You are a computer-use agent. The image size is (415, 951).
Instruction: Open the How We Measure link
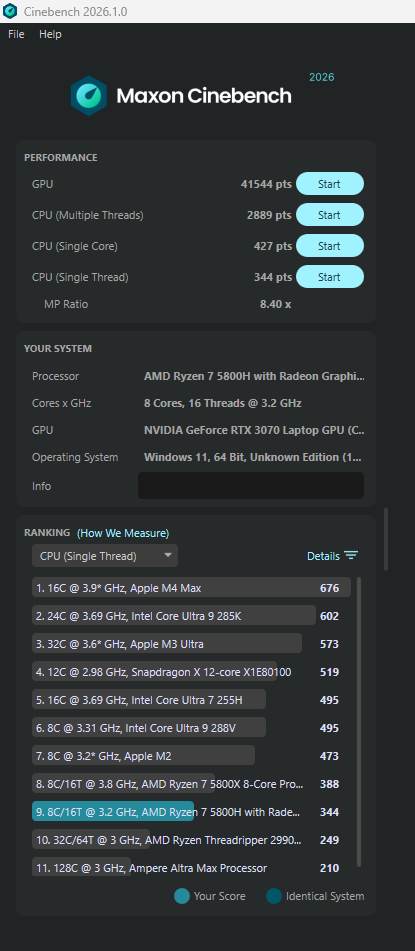(x=123, y=533)
